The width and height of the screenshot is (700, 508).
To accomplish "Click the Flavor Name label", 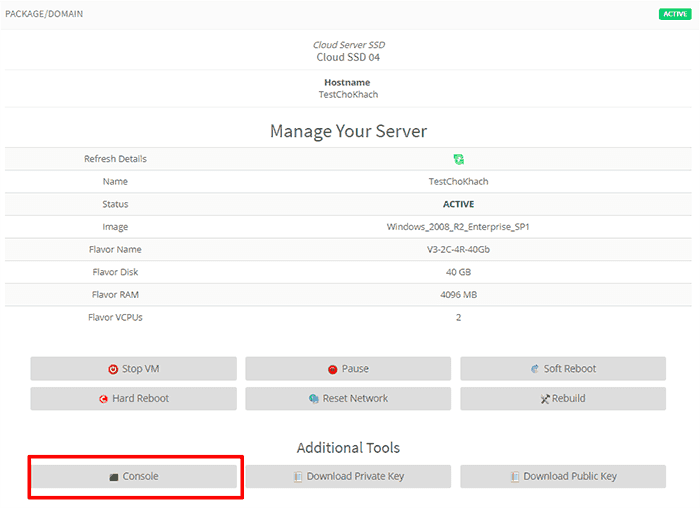I will pyautogui.click(x=115, y=250).
